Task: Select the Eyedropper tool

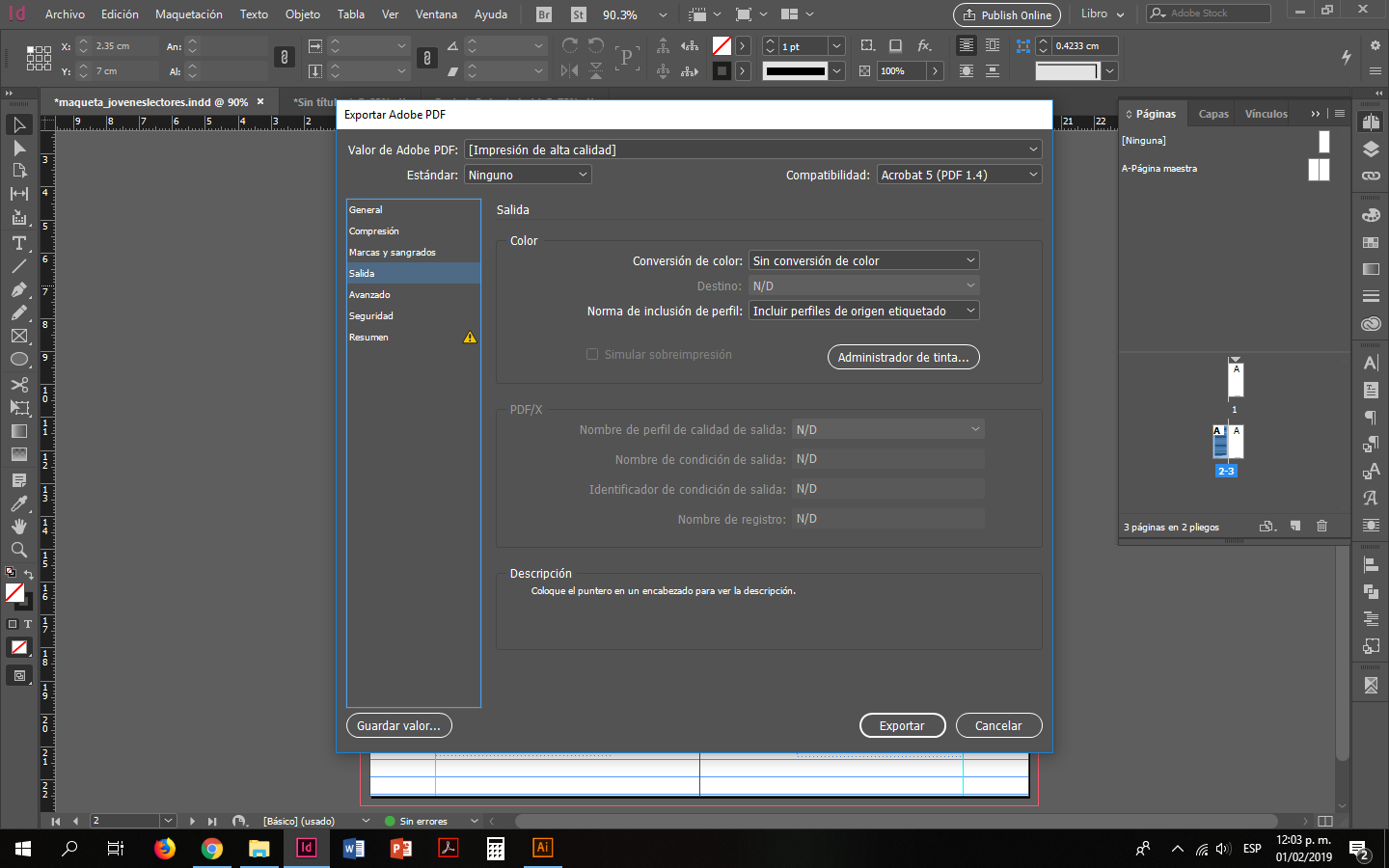Action: coord(18,503)
